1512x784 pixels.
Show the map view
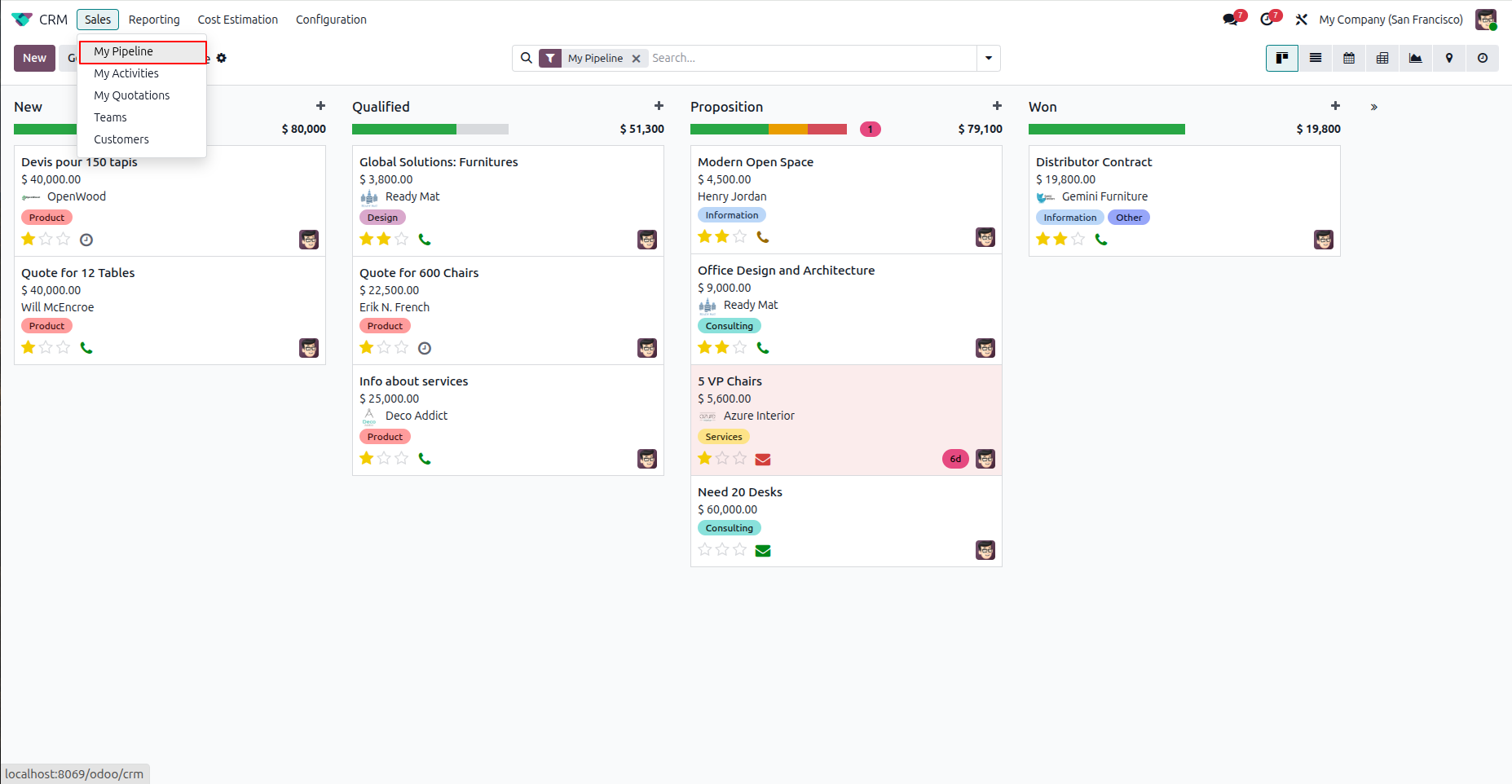[x=1449, y=58]
